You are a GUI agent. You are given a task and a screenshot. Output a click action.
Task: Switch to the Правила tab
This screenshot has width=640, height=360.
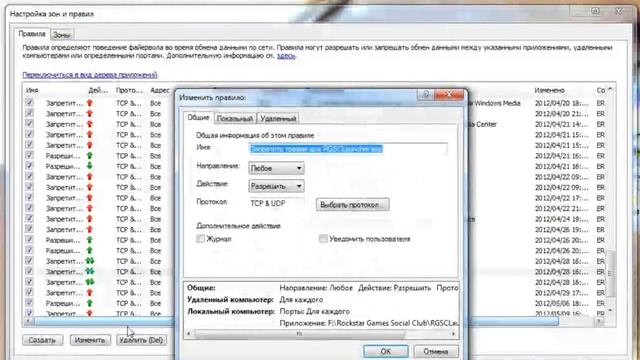32,34
